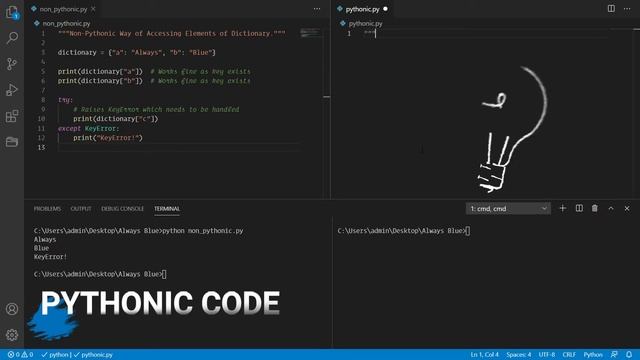Click the dictionary assignment on line 3
Screen dimensions: 640x360
click(137, 52)
